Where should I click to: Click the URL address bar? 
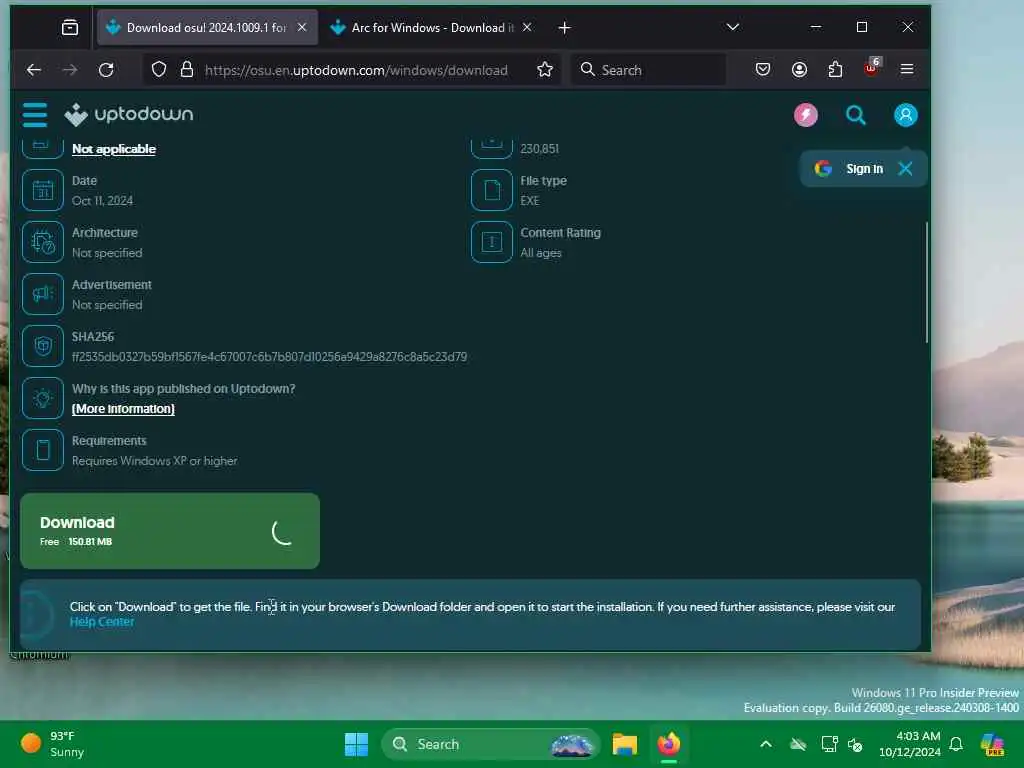pyautogui.click(x=356, y=70)
